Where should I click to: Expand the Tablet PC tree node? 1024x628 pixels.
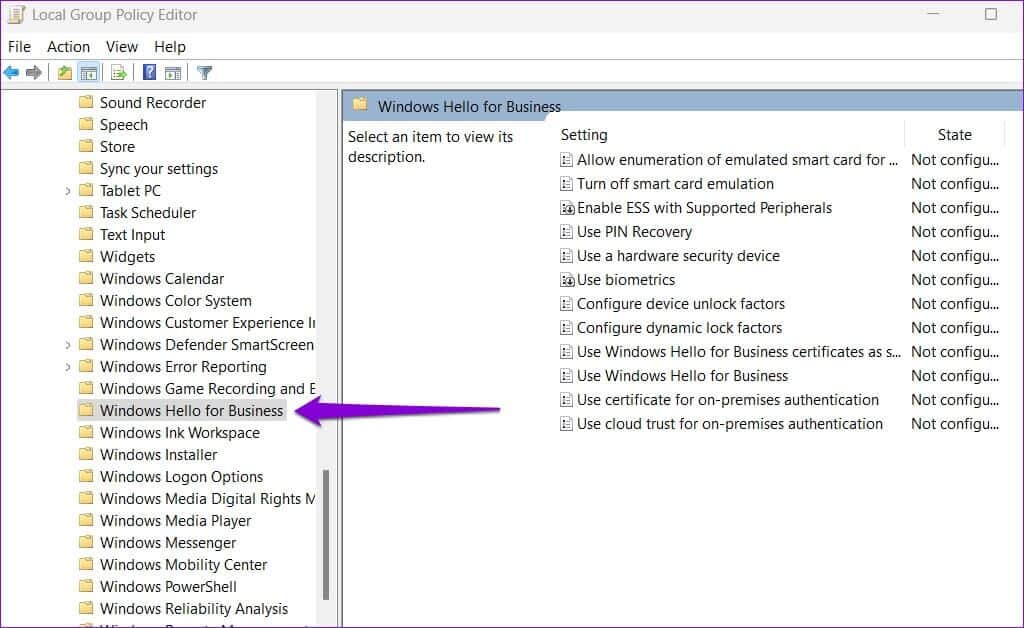68,191
